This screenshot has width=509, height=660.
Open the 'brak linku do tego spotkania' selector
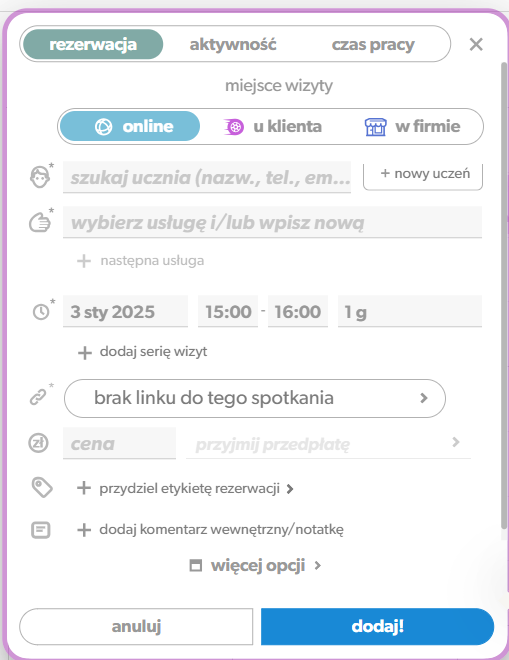pyautogui.click(x=255, y=398)
